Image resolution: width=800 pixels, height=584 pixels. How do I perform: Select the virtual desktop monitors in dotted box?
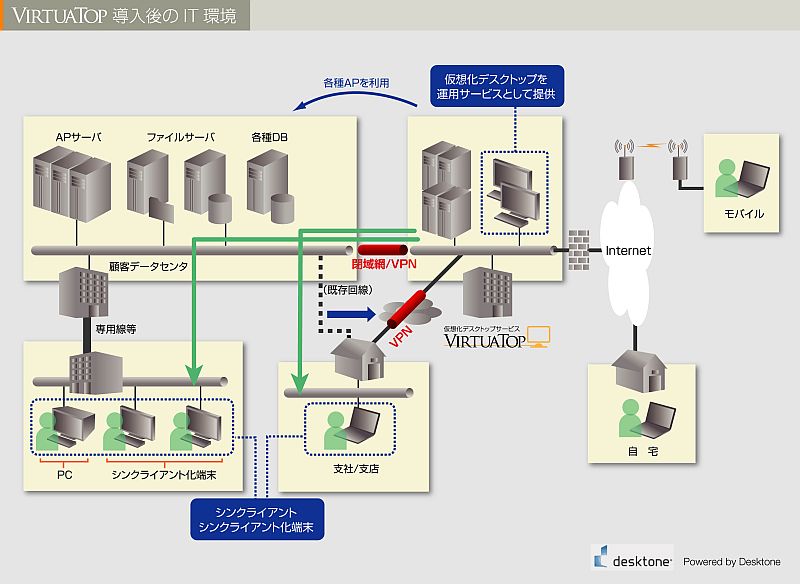[x=513, y=192]
